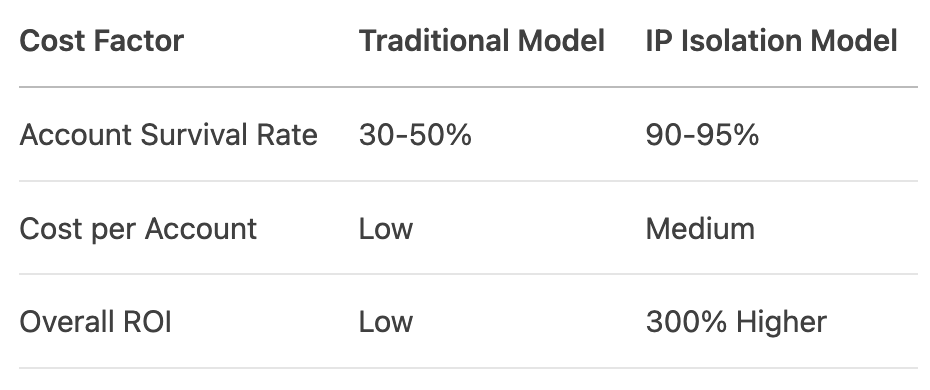Click the 90-95% survival rate cell
The image size is (930, 390).
click(702, 135)
